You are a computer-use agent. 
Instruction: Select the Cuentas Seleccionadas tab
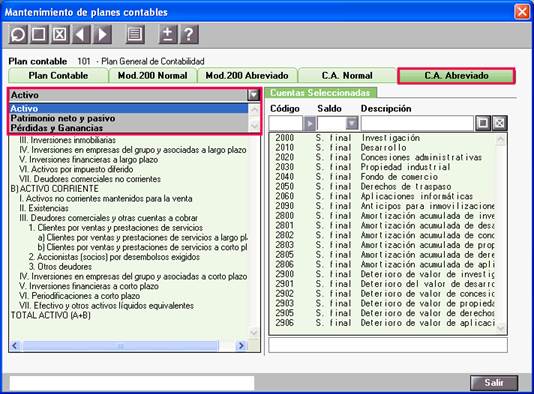pos(320,93)
